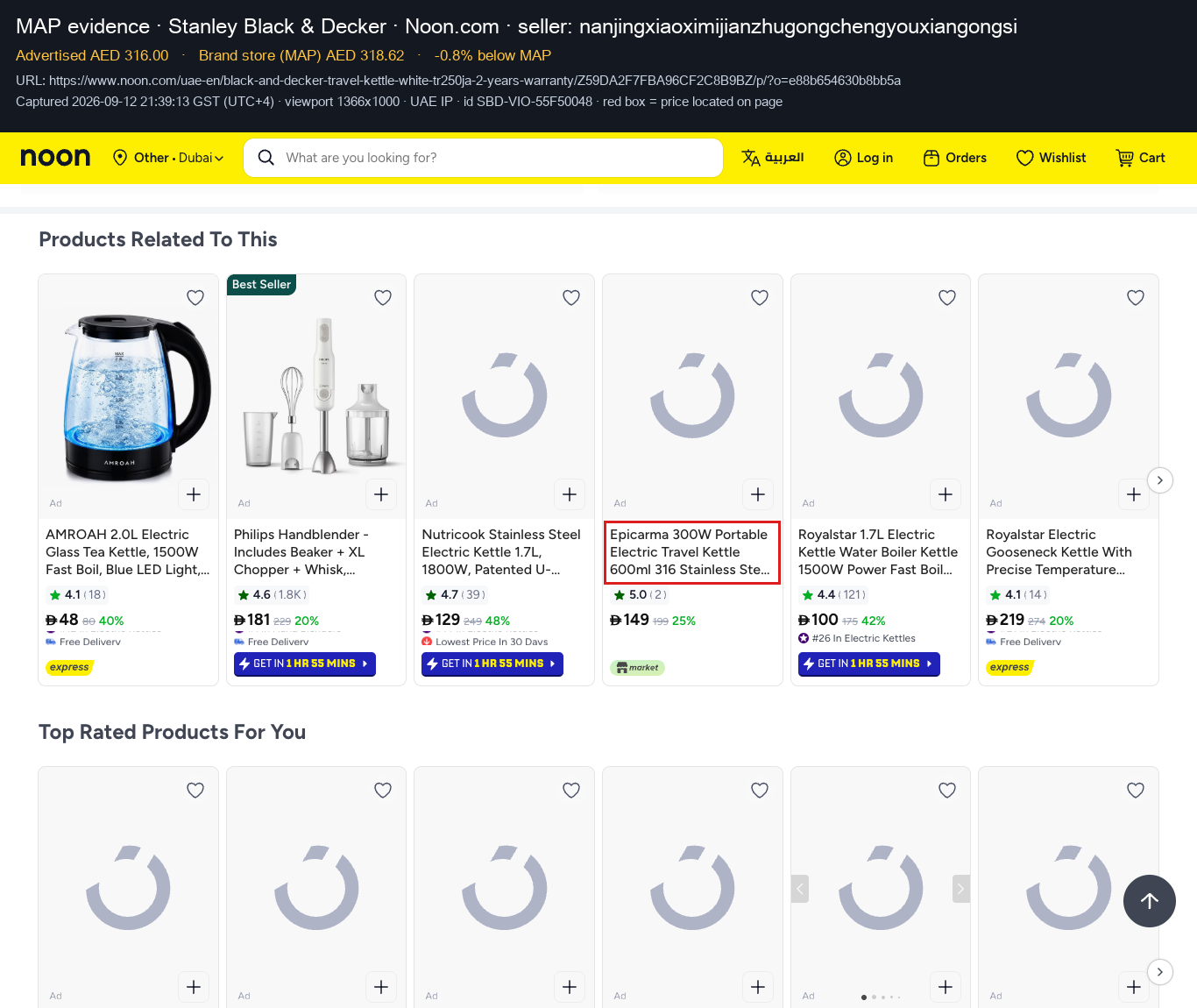The height and width of the screenshot is (1008, 1197).
Task: Click 'Lowest Price In 30 Days' on Nutricook card
Action: tap(485, 642)
